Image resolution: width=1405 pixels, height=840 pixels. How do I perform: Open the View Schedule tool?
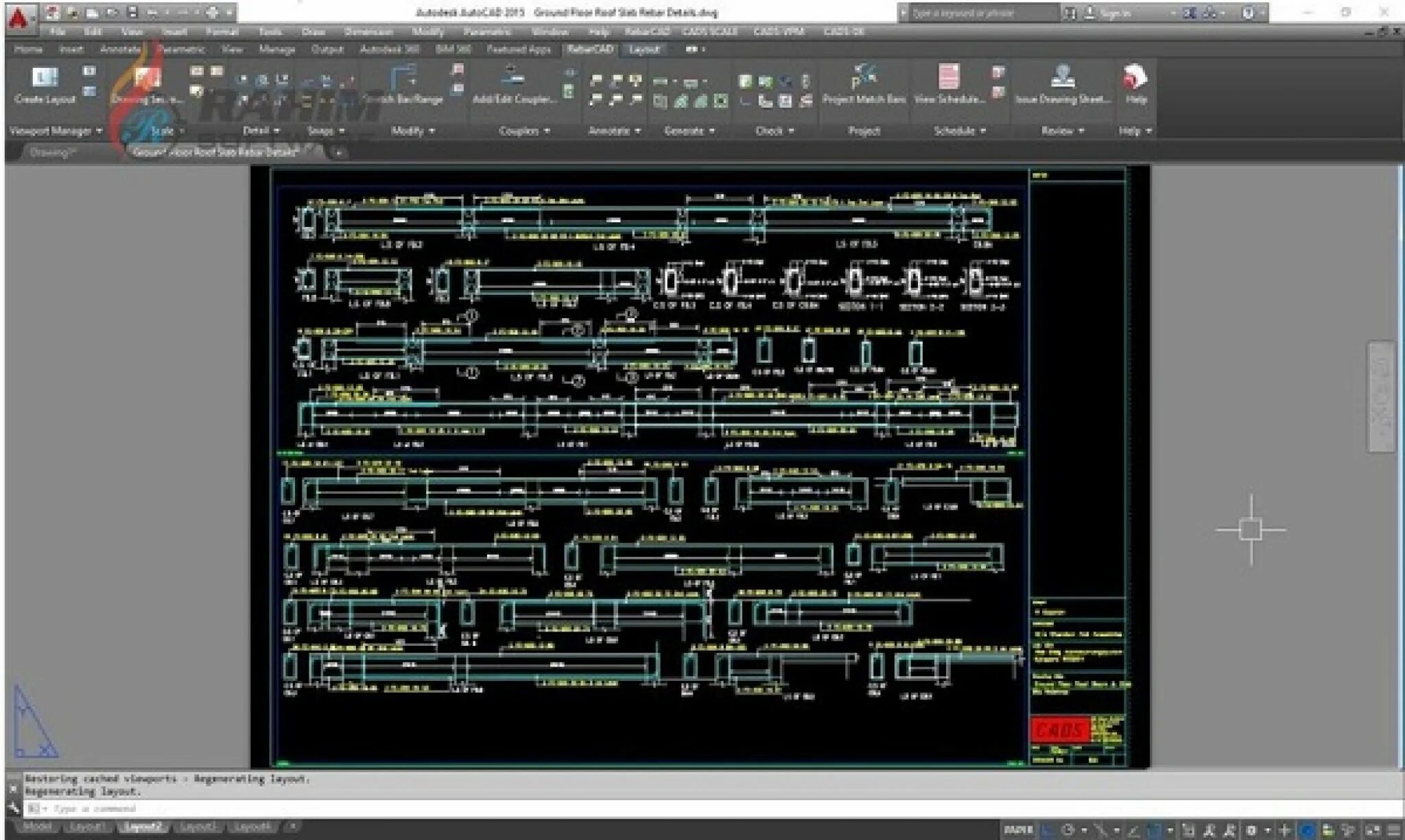pyautogui.click(x=949, y=77)
